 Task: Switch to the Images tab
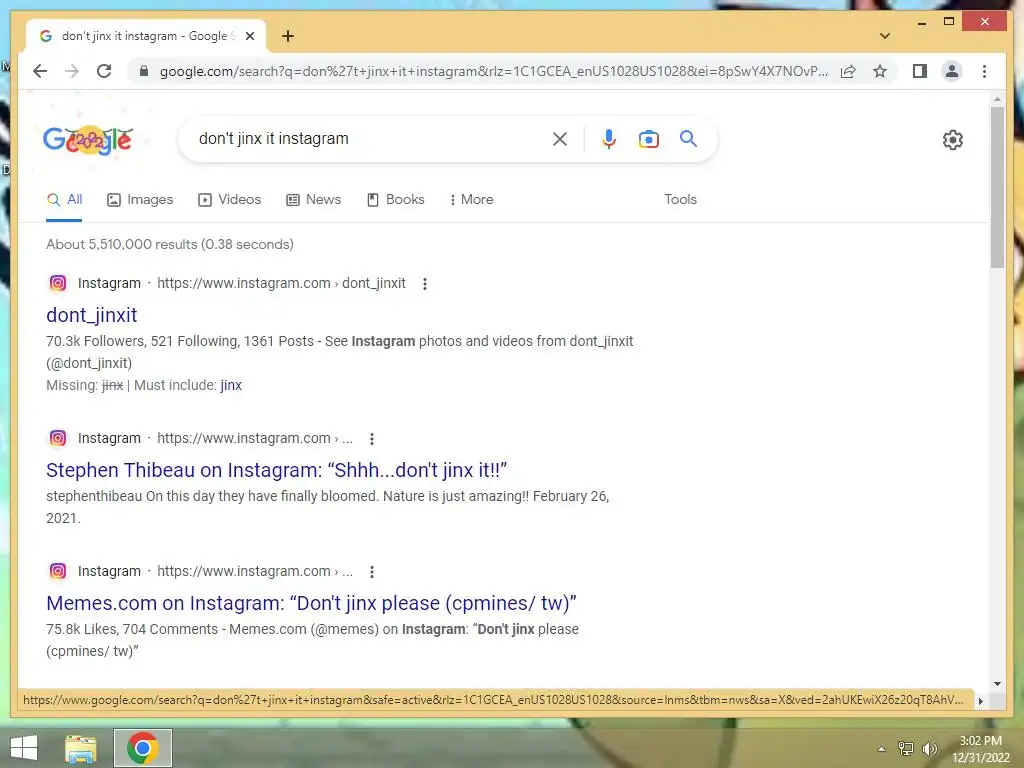(140, 199)
